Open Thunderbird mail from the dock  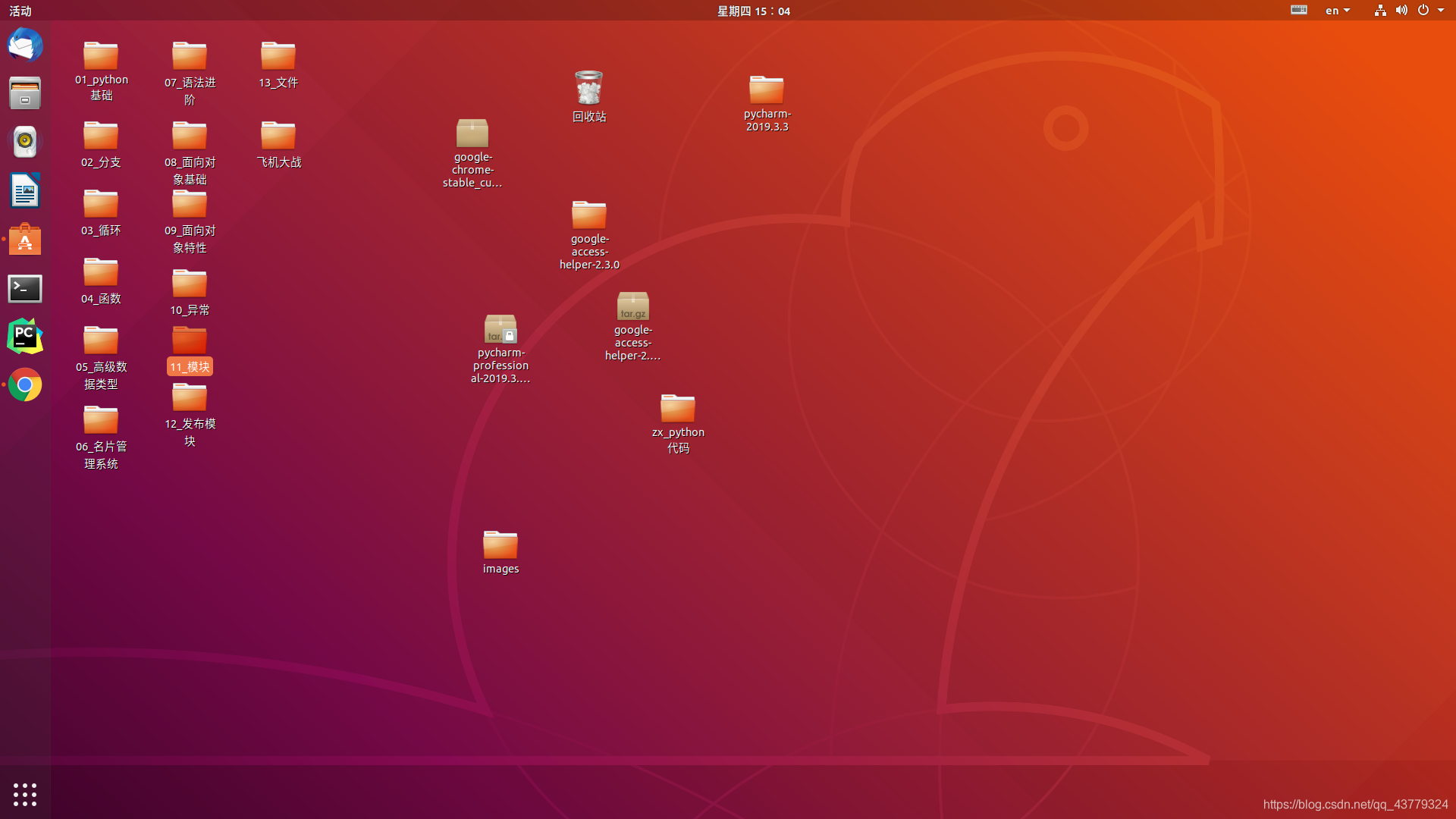(x=25, y=45)
